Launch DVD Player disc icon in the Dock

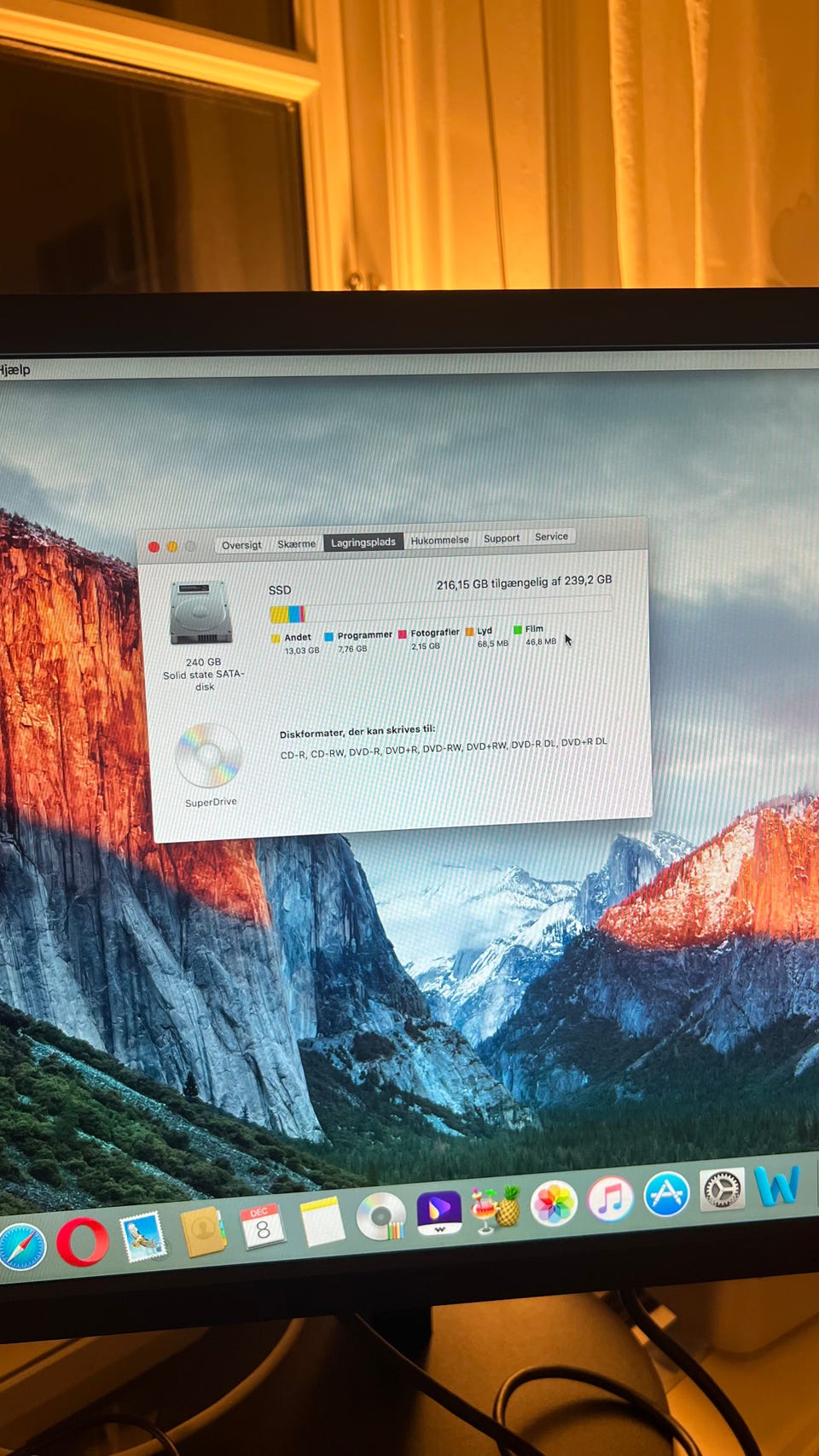click(x=380, y=1216)
